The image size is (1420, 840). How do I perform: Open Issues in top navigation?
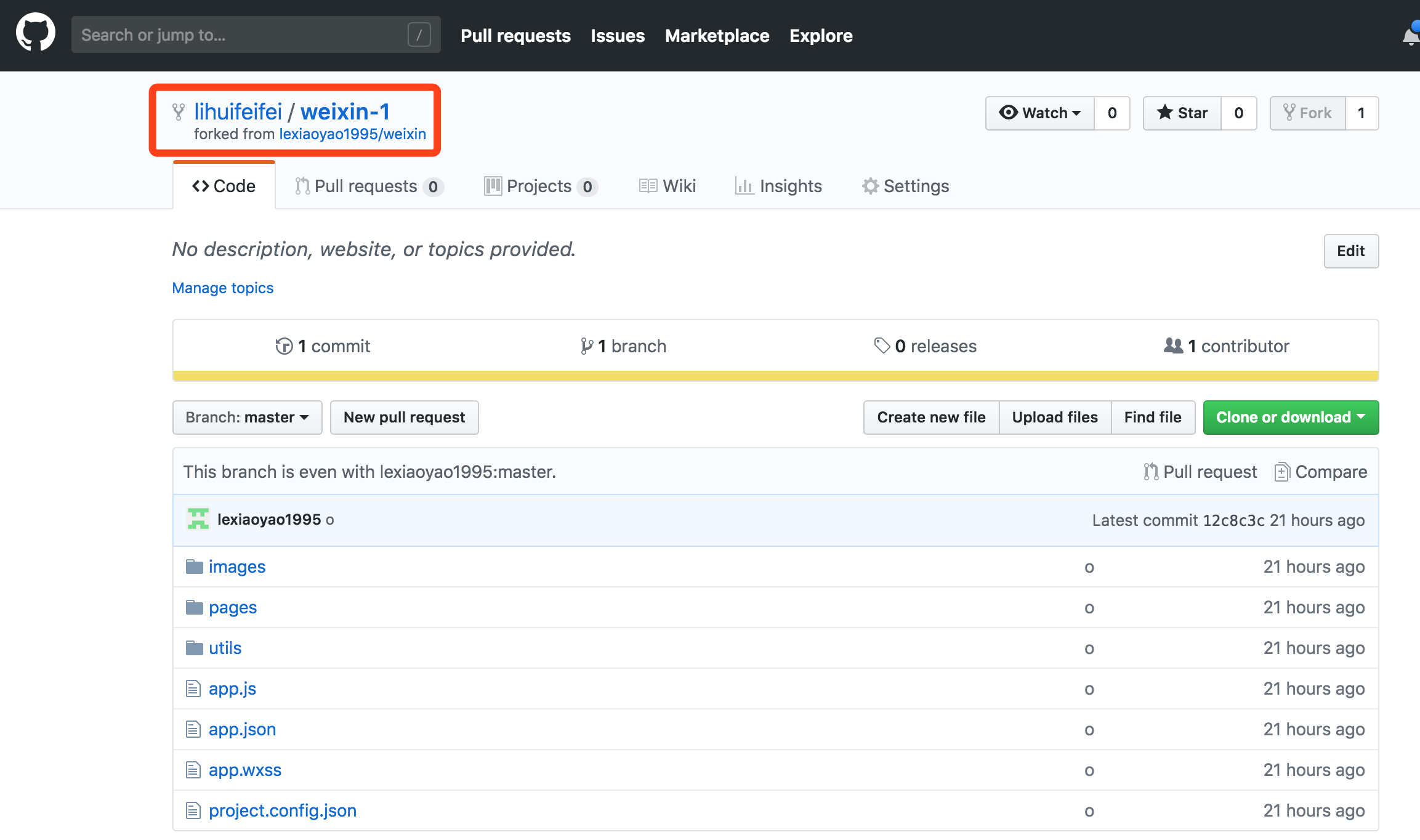(618, 36)
